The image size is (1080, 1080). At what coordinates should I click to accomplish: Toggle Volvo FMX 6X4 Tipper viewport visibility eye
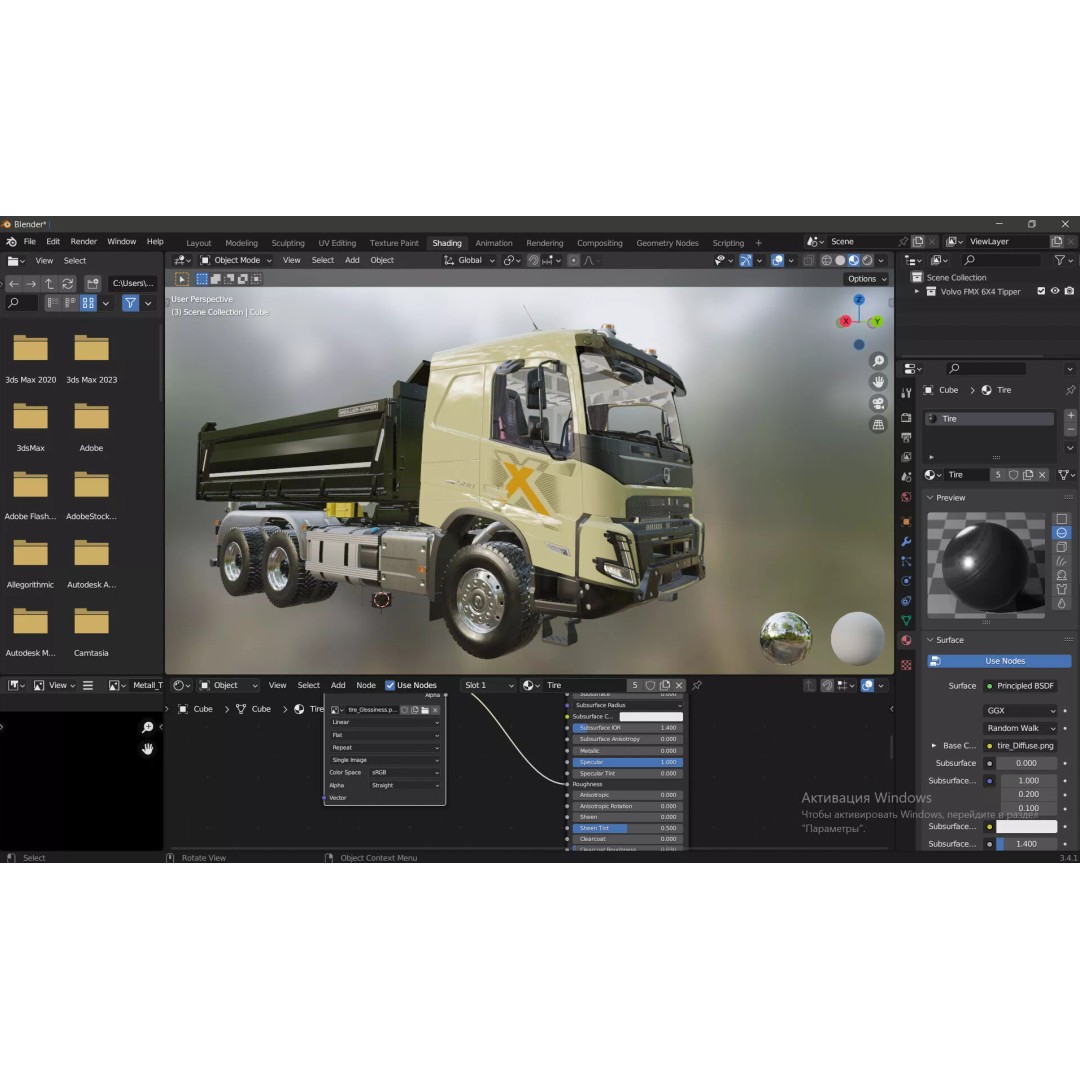click(1055, 291)
